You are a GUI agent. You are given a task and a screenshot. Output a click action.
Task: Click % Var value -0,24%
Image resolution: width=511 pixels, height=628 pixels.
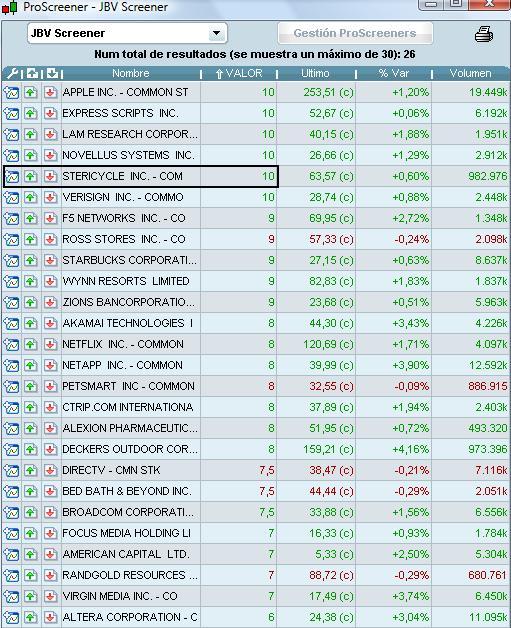click(x=412, y=240)
